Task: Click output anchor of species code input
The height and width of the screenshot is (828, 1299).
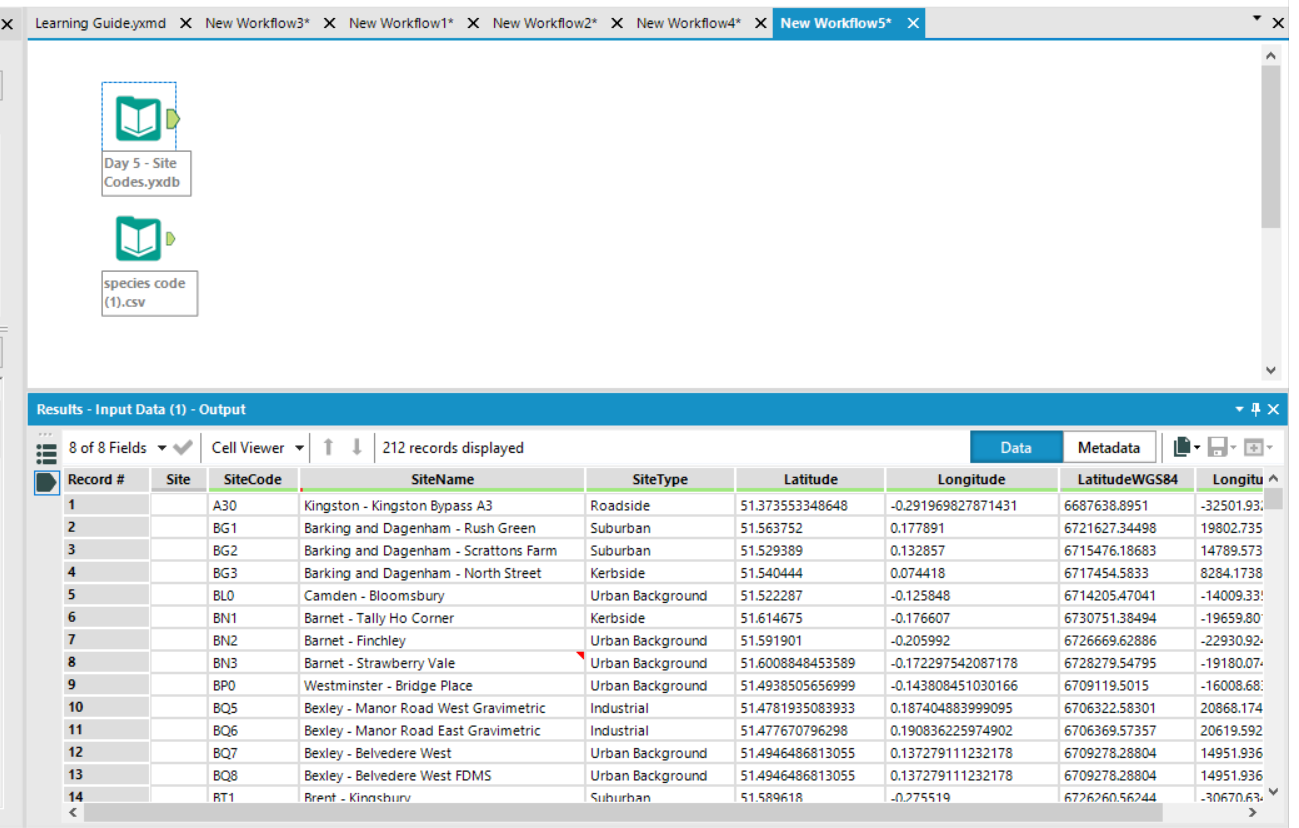Action: coord(171,239)
